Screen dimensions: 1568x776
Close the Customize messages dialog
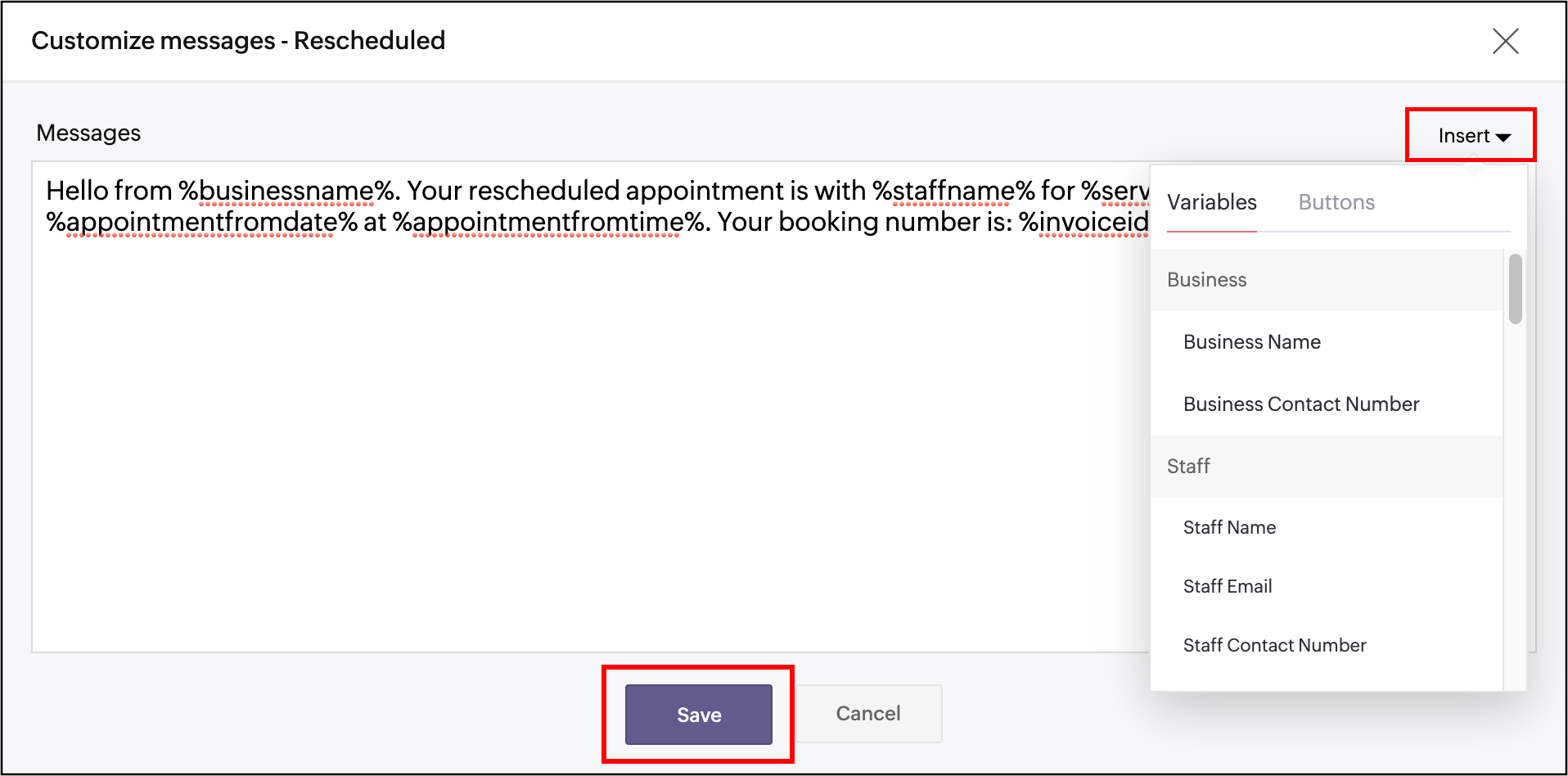pyautogui.click(x=1505, y=41)
